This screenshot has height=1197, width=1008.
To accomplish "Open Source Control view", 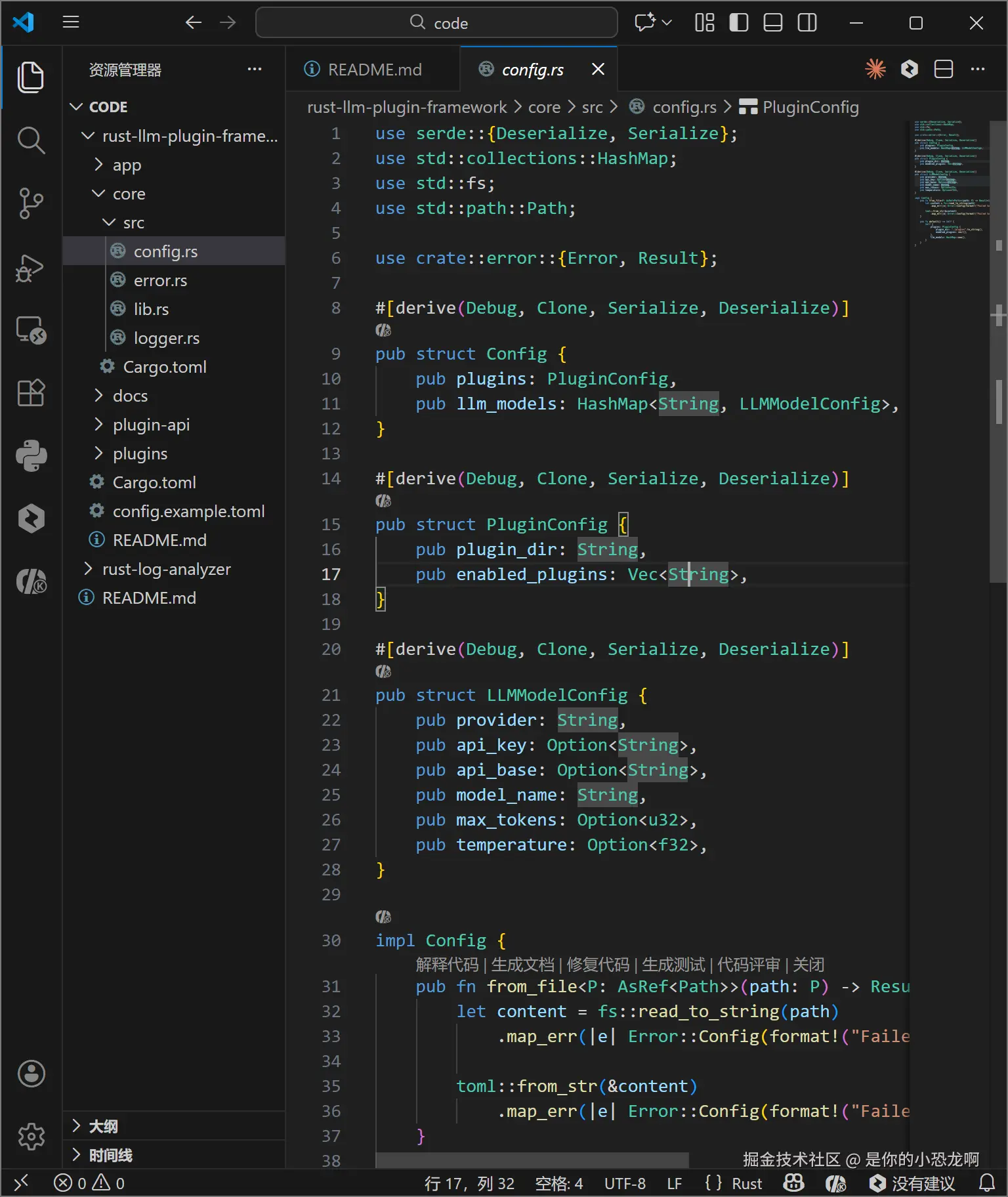I will (31, 203).
